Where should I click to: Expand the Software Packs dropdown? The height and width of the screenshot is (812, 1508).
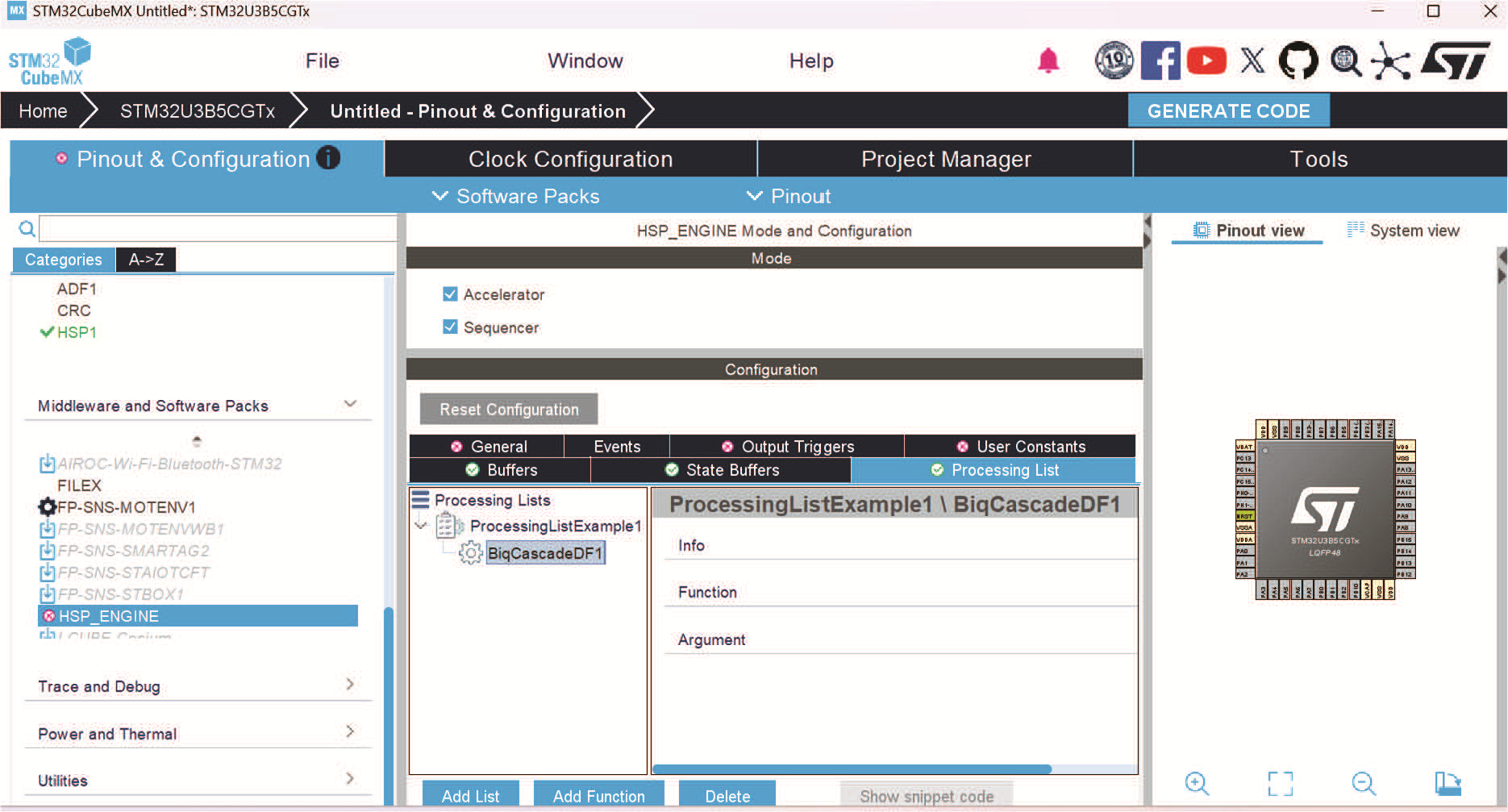tap(516, 196)
